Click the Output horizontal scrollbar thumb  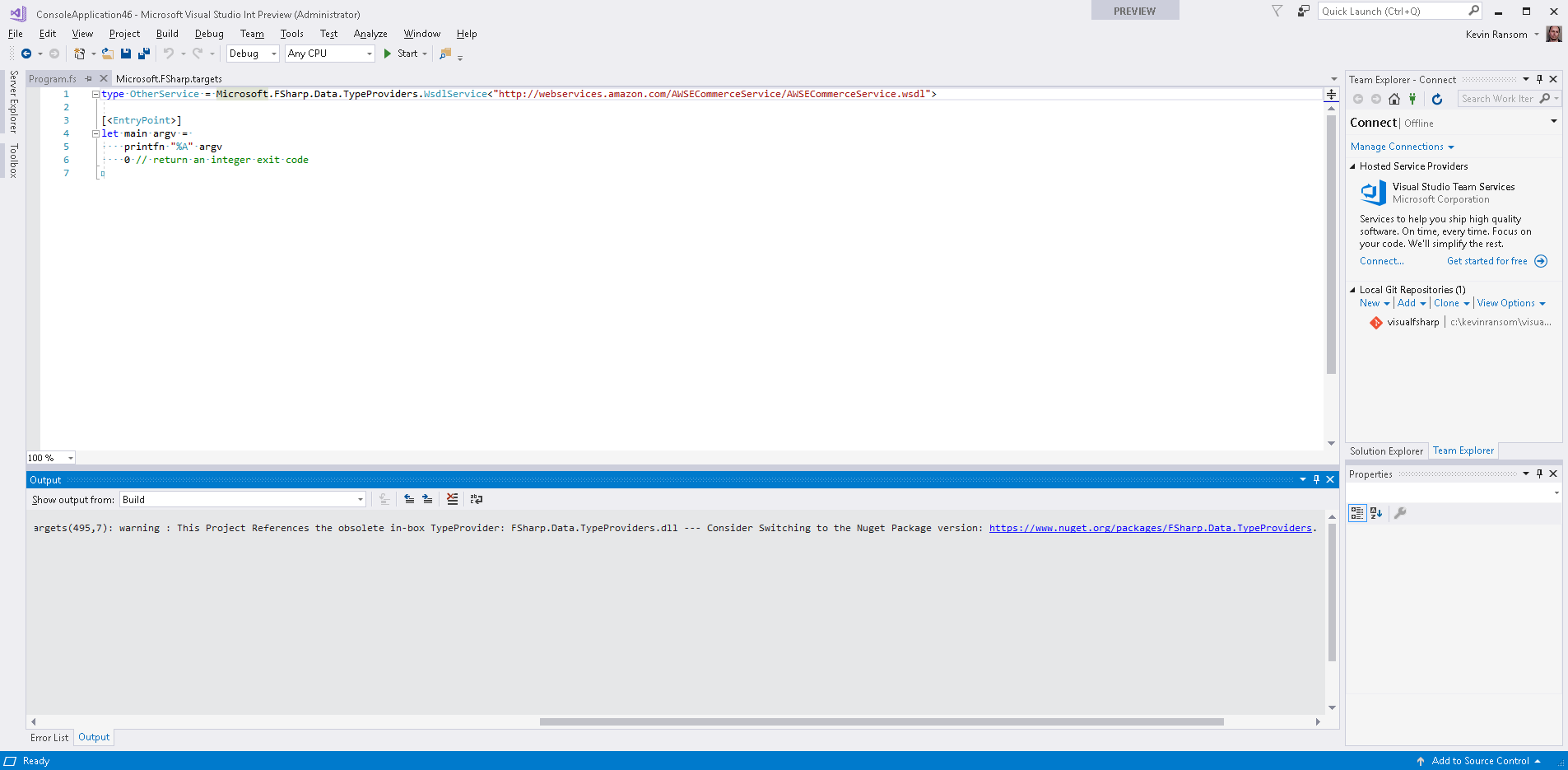882,721
